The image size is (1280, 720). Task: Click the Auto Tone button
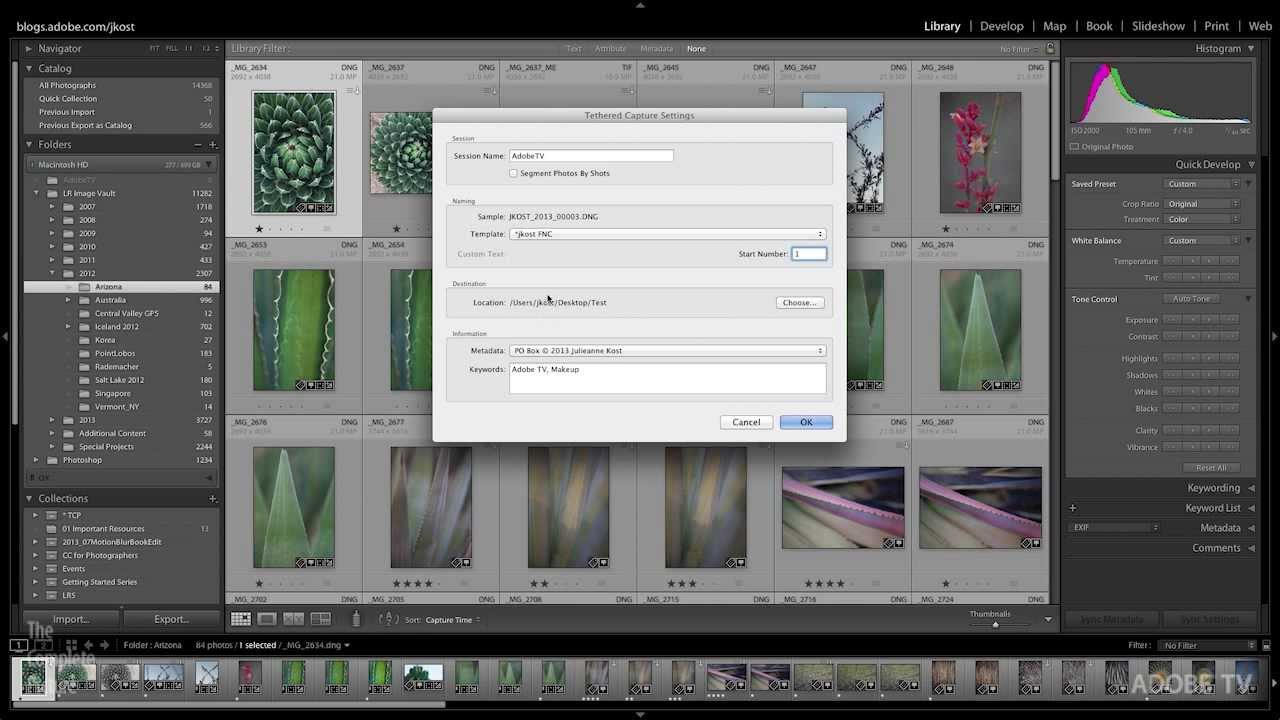click(x=1191, y=299)
